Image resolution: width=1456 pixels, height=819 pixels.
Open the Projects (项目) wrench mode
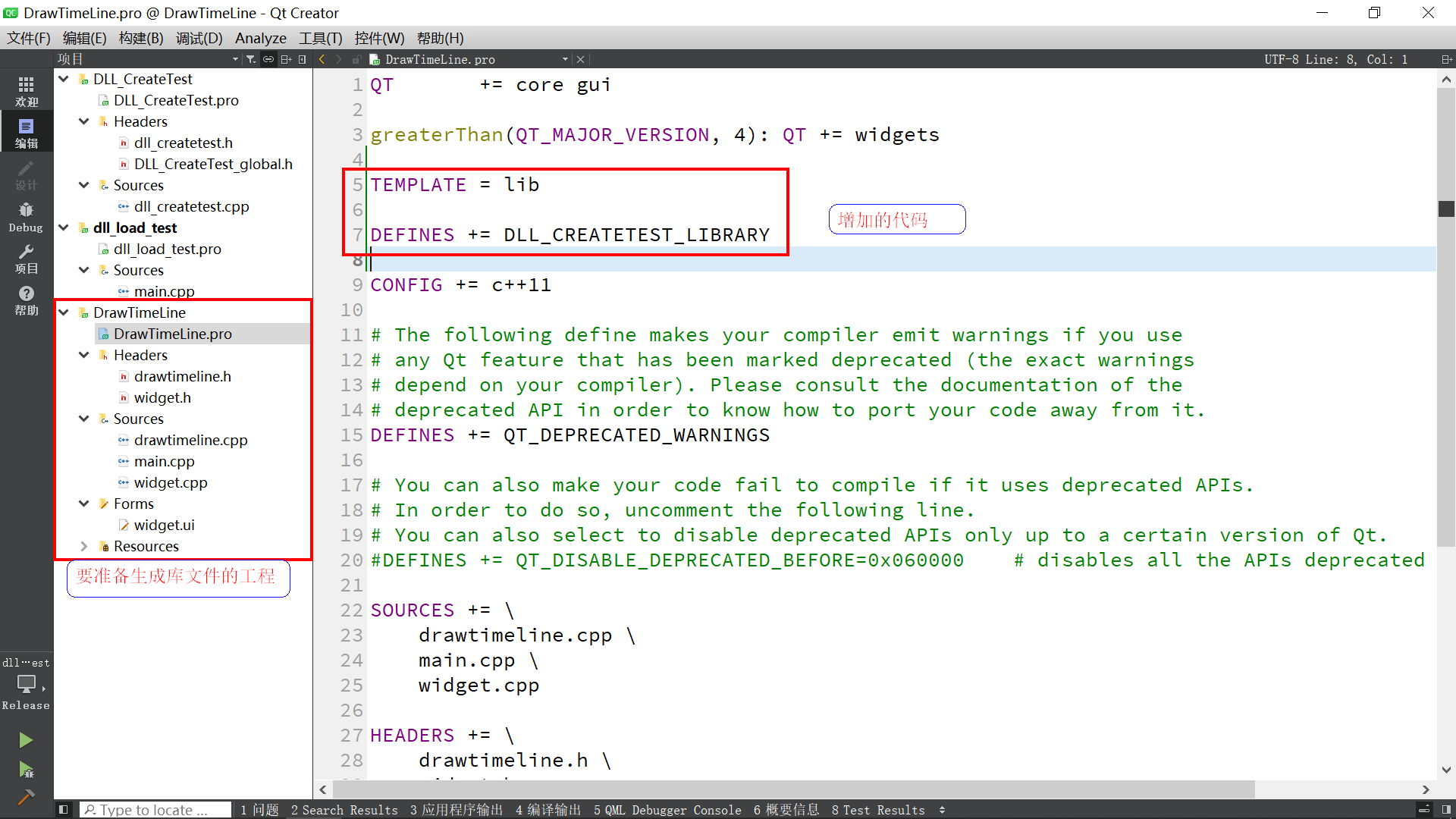point(26,258)
